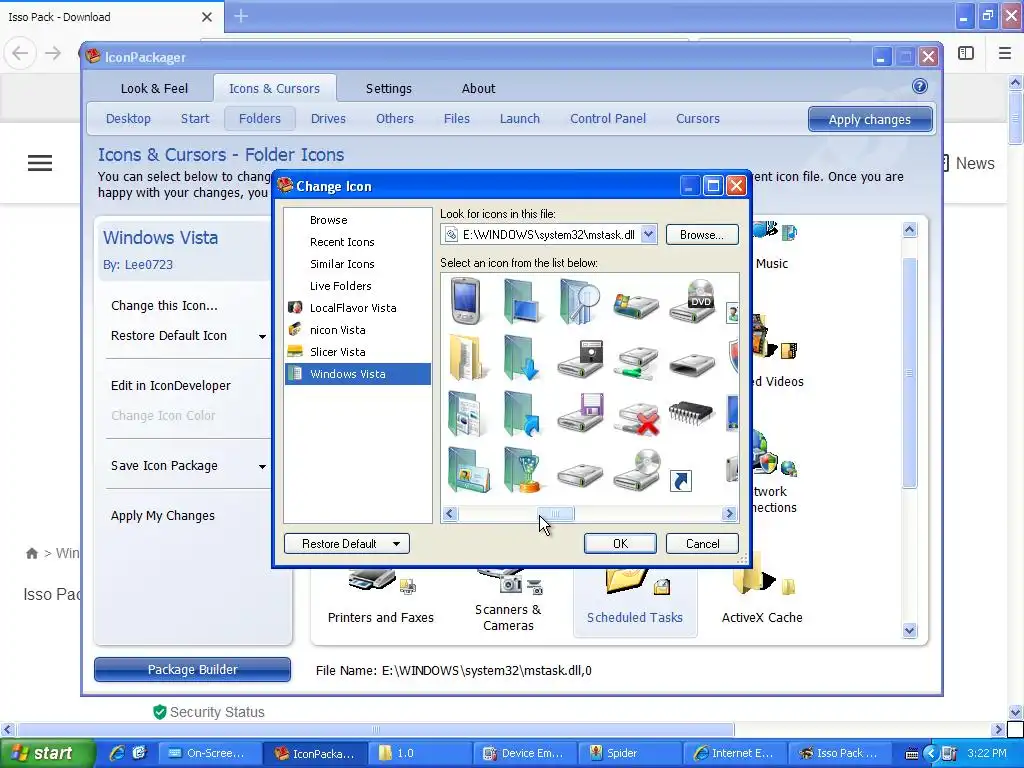Choose the memory chip icon
Image resolution: width=1024 pixels, height=768 pixels.
(x=692, y=413)
